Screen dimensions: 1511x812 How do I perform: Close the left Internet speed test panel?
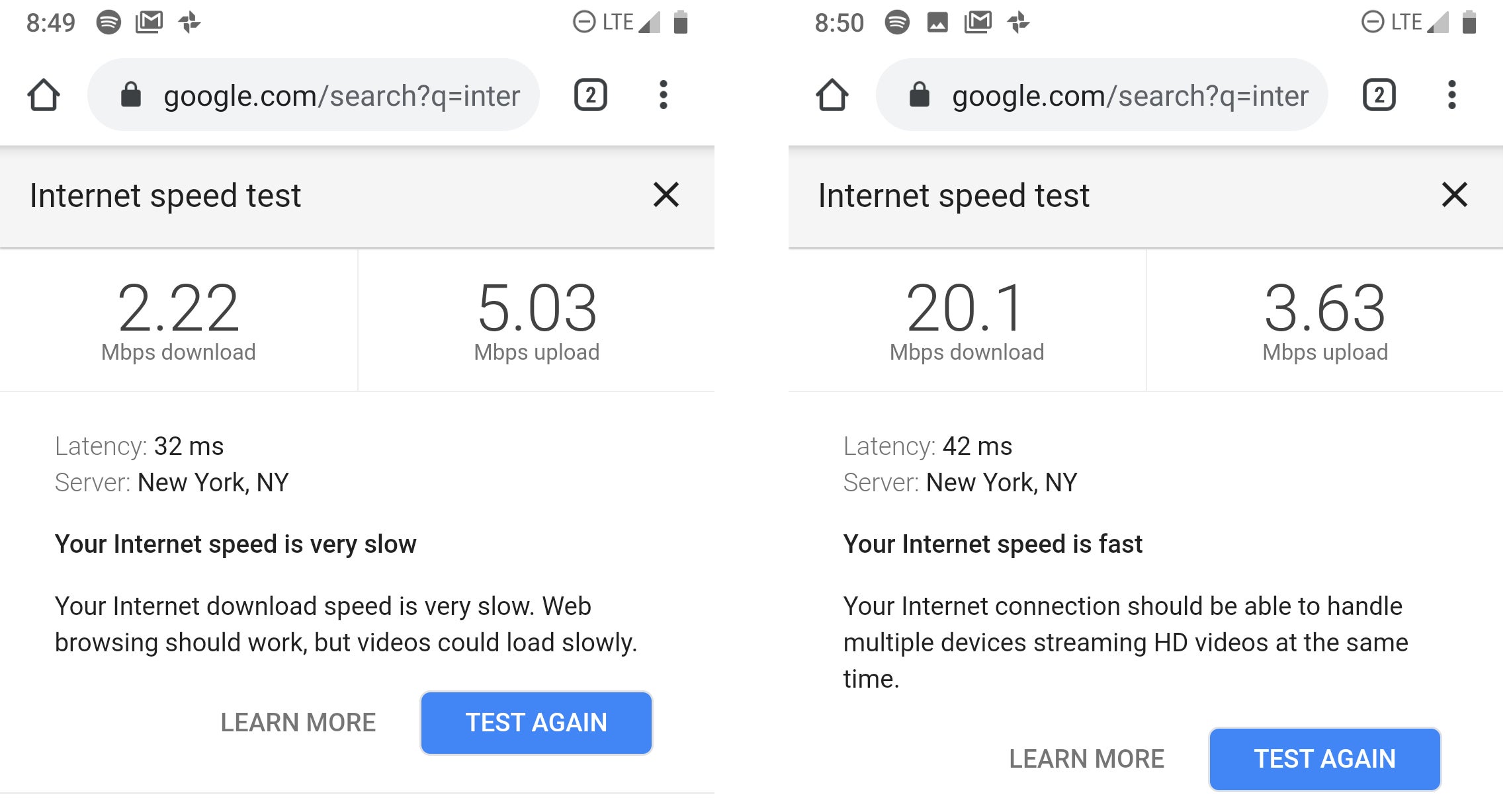(666, 195)
